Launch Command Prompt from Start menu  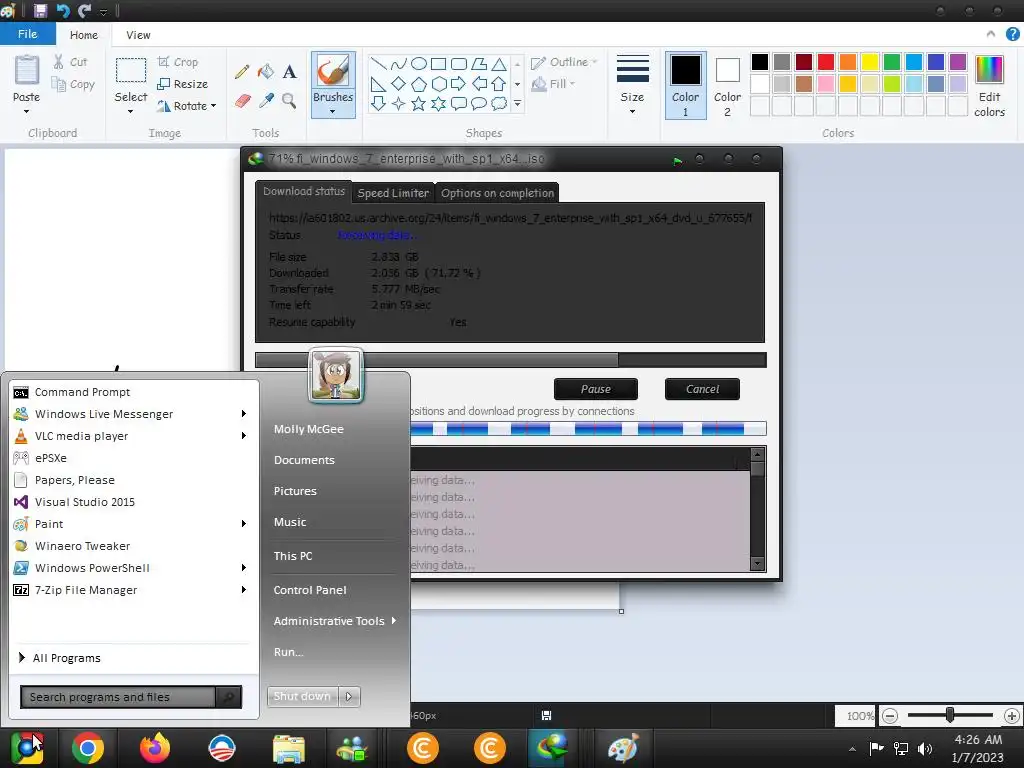(x=82, y=392)
